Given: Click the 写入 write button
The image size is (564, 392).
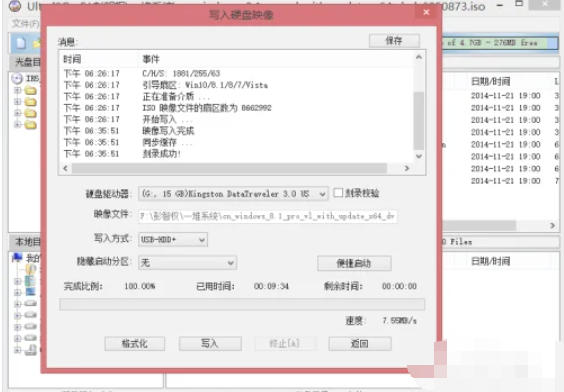Looking at the screenshot, I should (x=210, y=343).
